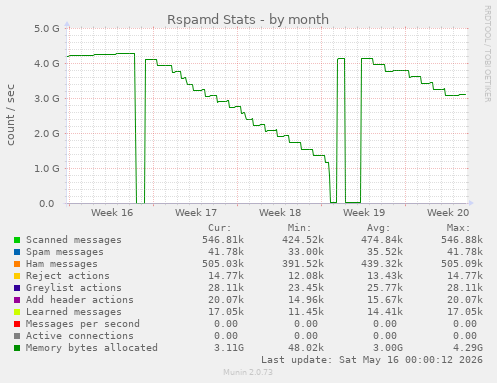The width and height of the screenshot is (497, 383).
Task: Click the Reject actions minimum 12.08k
Action: [306, 276]
